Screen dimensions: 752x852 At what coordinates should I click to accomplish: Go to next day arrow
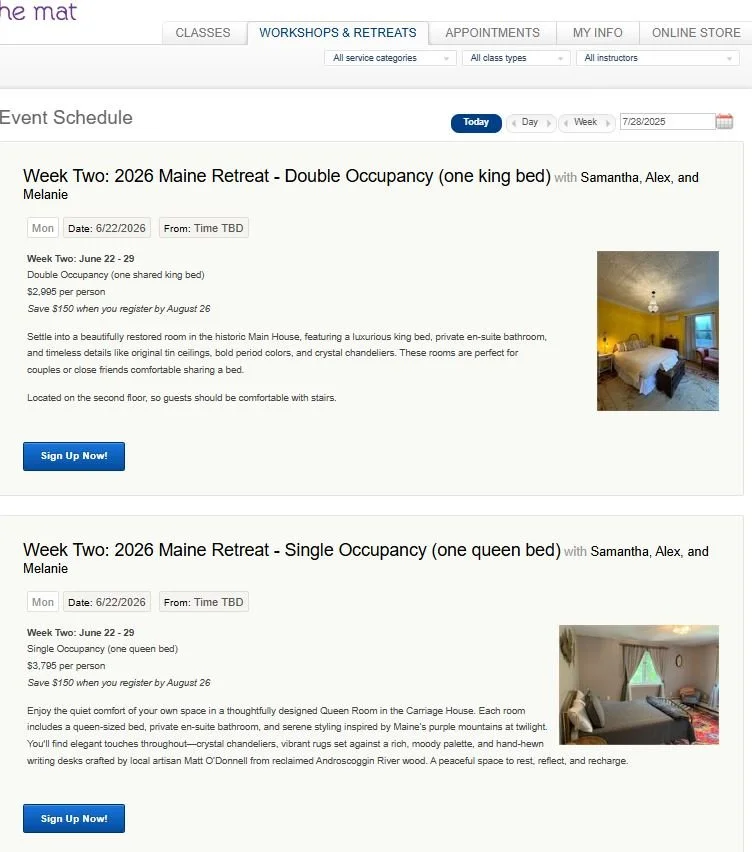[x=549, y=123]
